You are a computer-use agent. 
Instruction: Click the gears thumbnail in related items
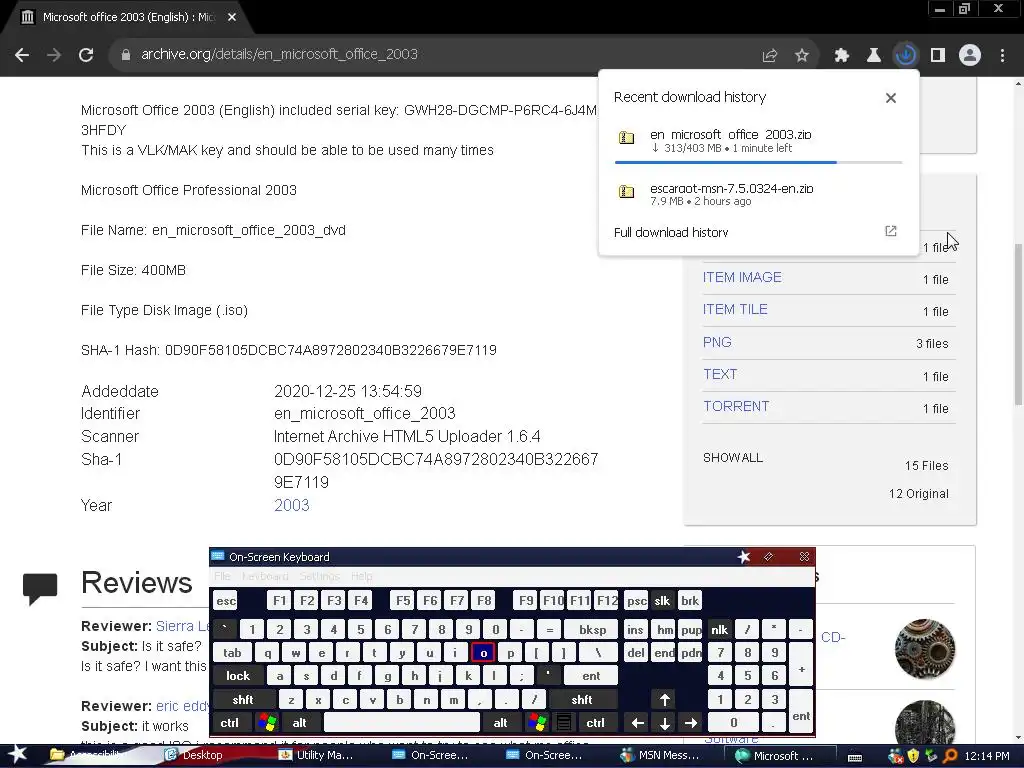pos(924,648)
